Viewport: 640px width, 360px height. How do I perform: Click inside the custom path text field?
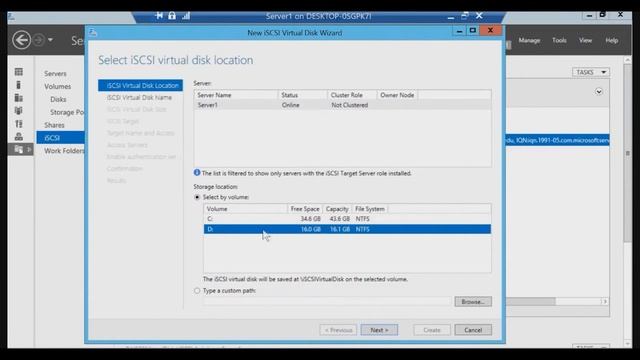tap(327, 302)
